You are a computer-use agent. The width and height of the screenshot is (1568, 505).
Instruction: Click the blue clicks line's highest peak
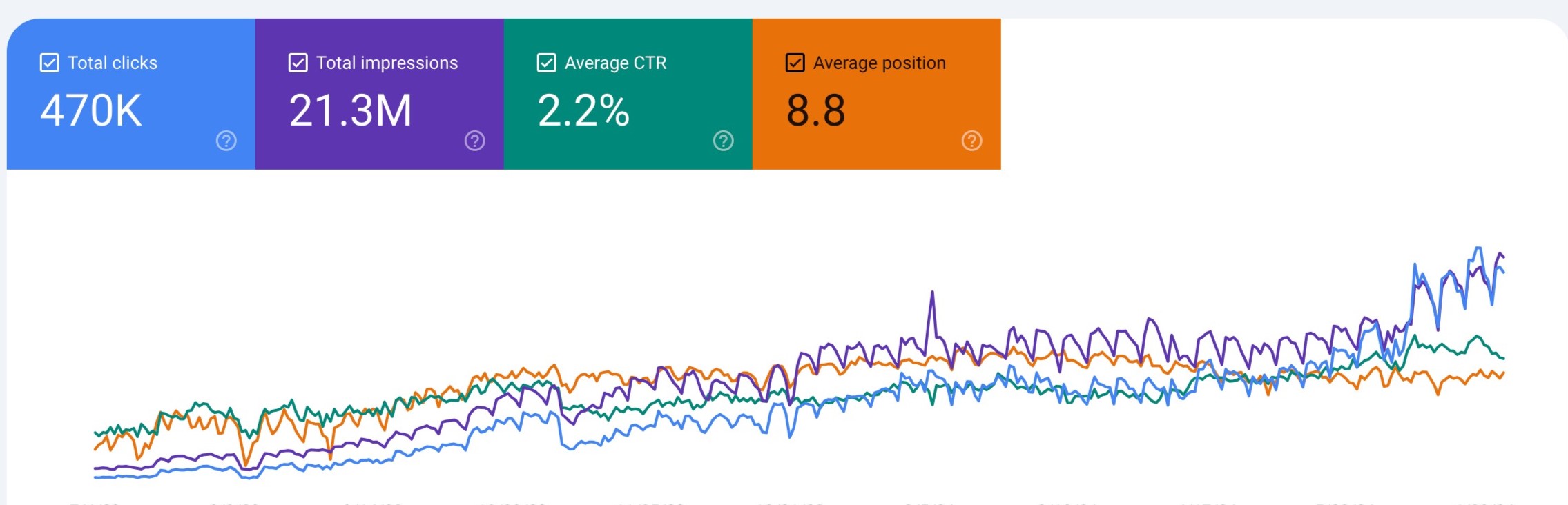(1478, 248)
